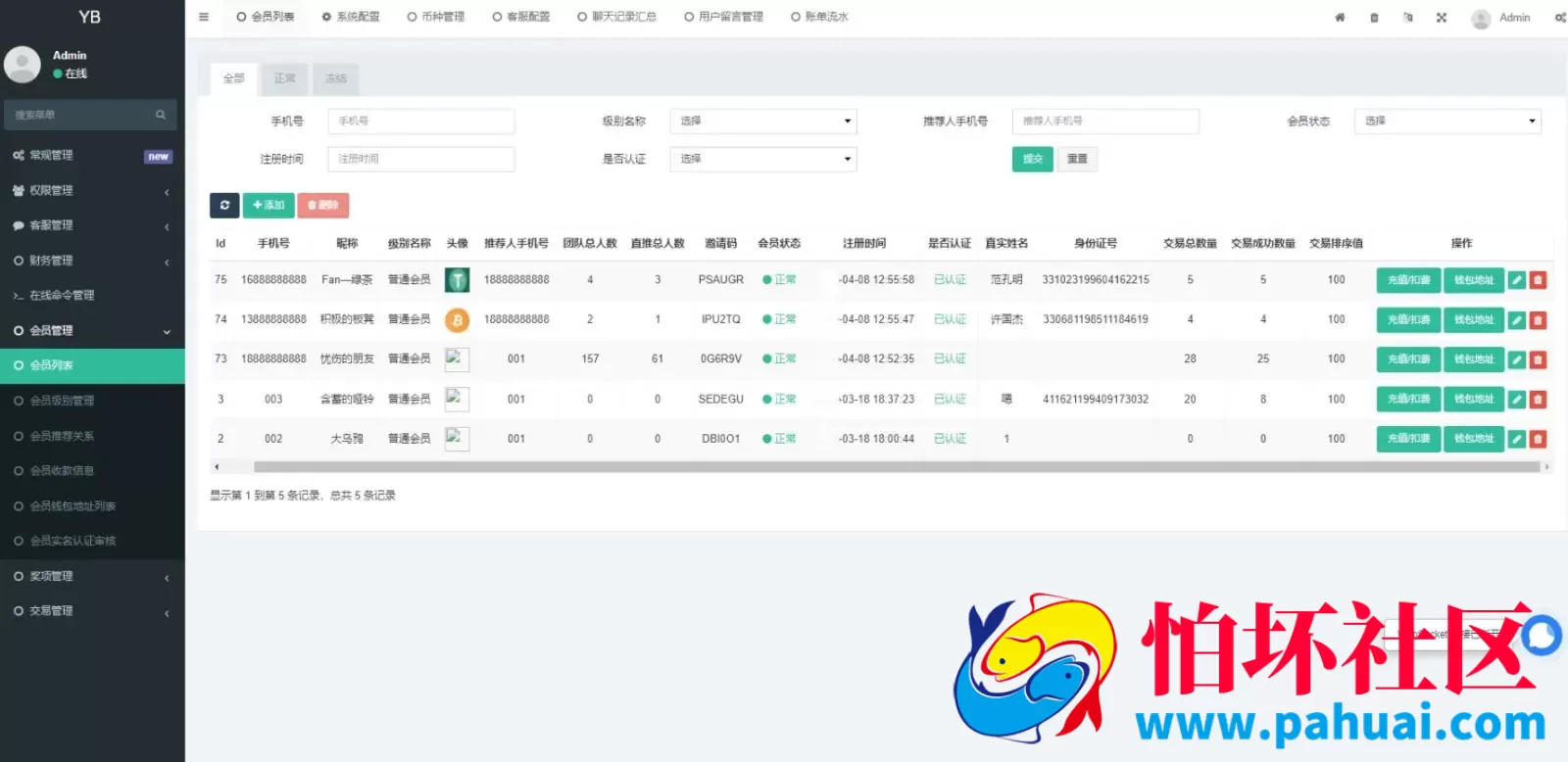Open the Bitcoin avatar of 积极的板凳
The width and height of the screenshot is (1568, 762).
point(457,319)
